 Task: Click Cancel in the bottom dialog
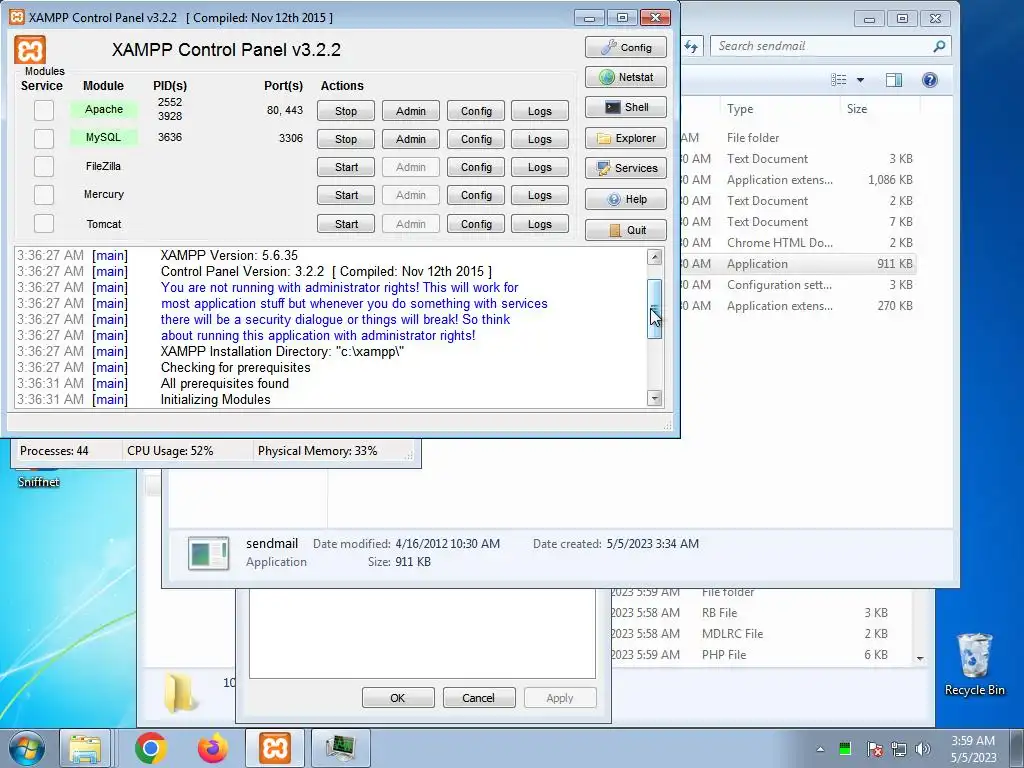coord(479,697)
